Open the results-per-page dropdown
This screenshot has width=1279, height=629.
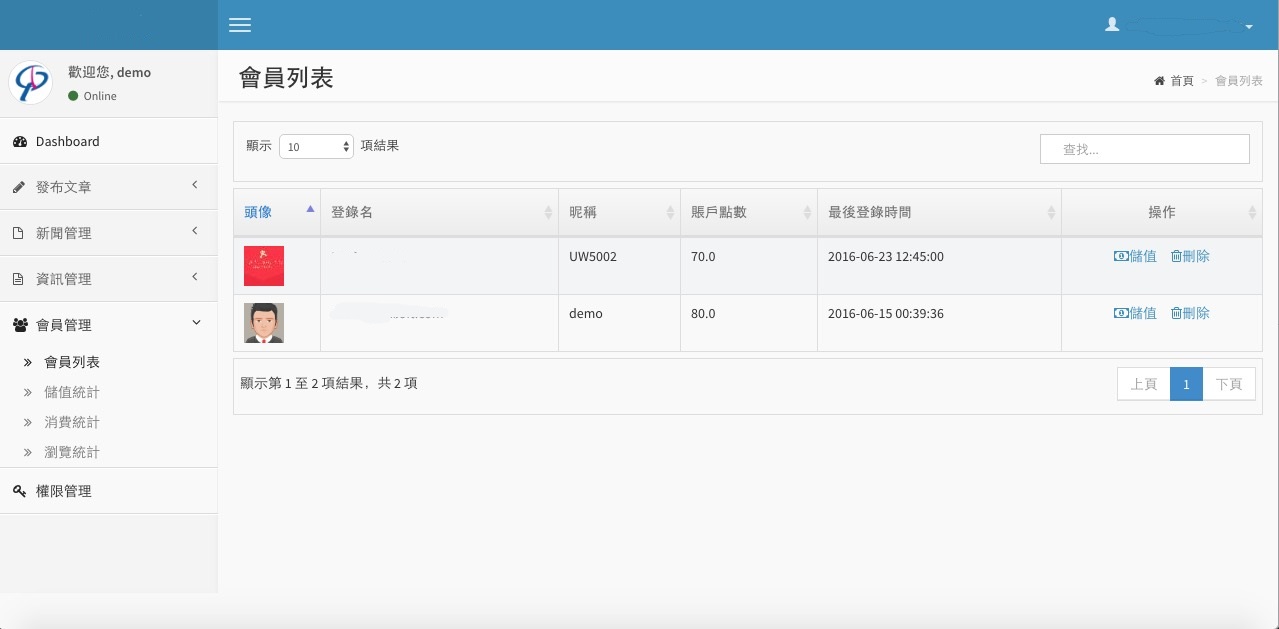(316, 146)
